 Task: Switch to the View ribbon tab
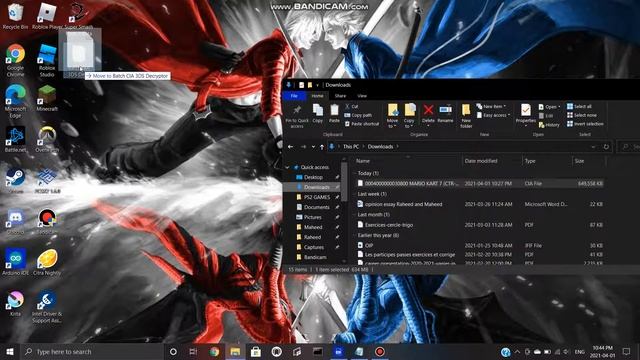pyautogui.click(x=362, y=96)
